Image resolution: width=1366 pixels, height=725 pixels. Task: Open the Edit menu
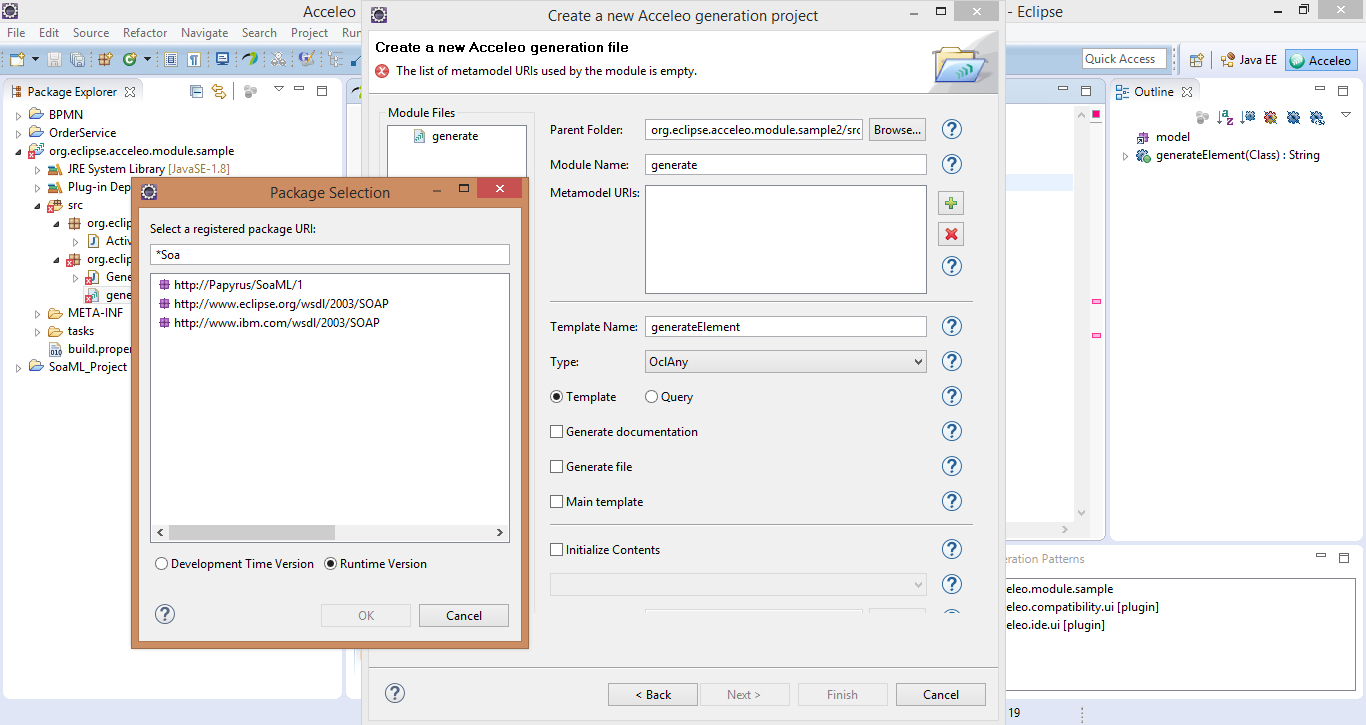click(x=49, y=33)
